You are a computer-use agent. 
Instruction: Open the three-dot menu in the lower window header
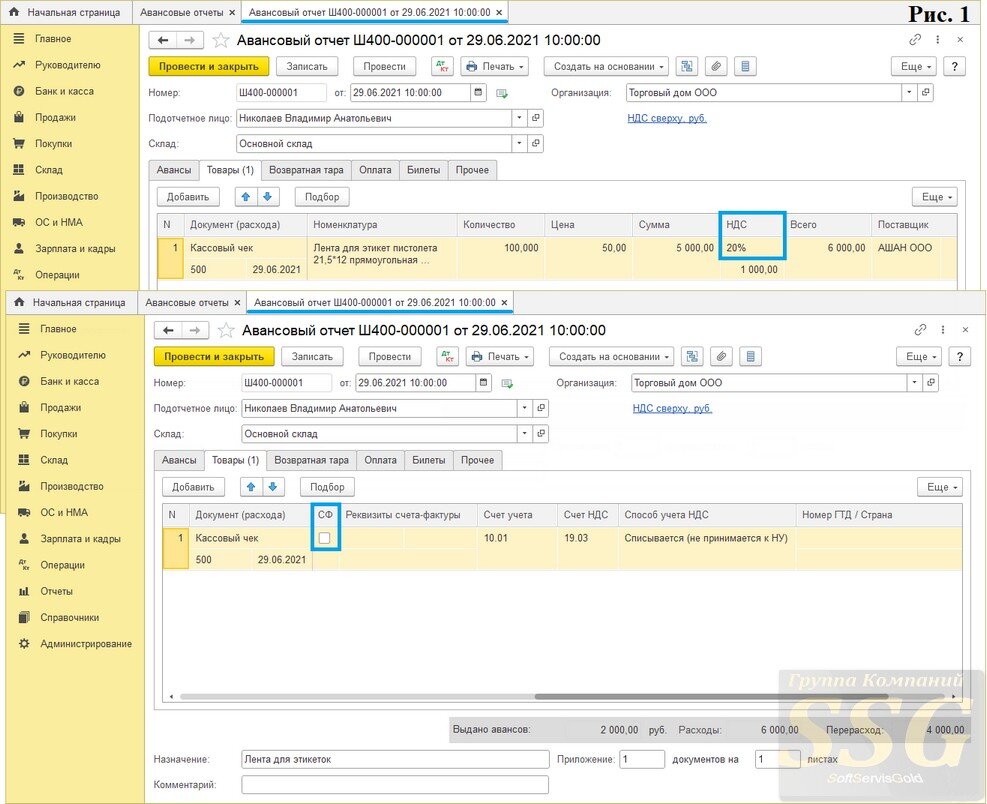coord(942,329)
